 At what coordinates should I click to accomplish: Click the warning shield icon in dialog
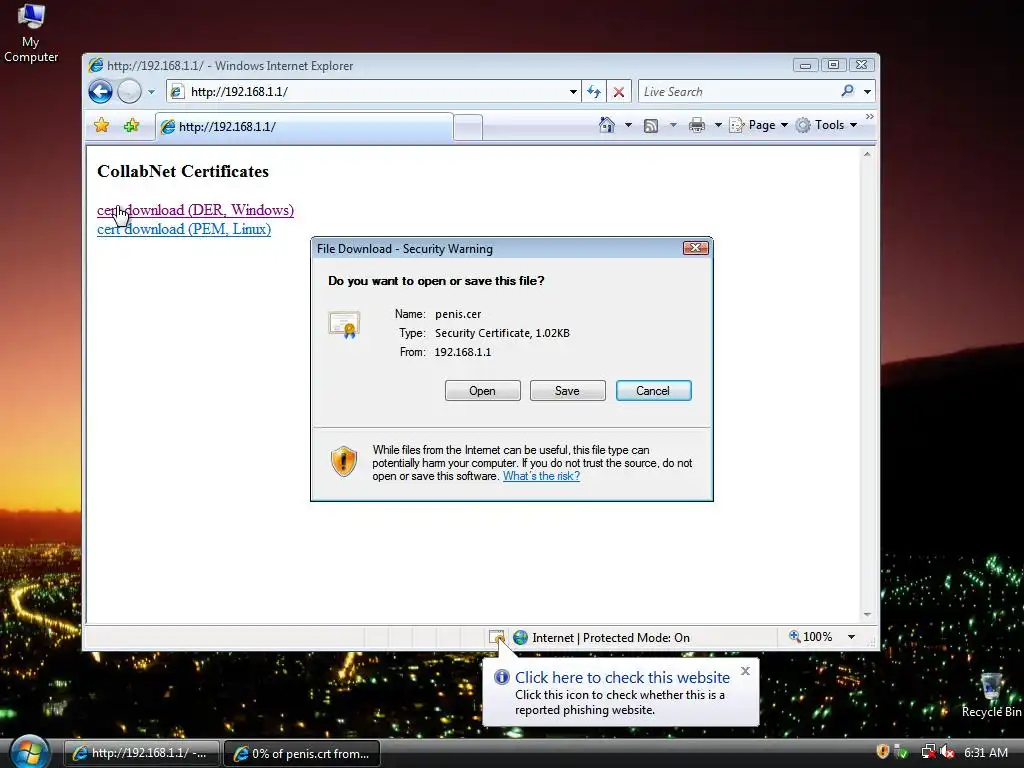[x=344, y=462]
